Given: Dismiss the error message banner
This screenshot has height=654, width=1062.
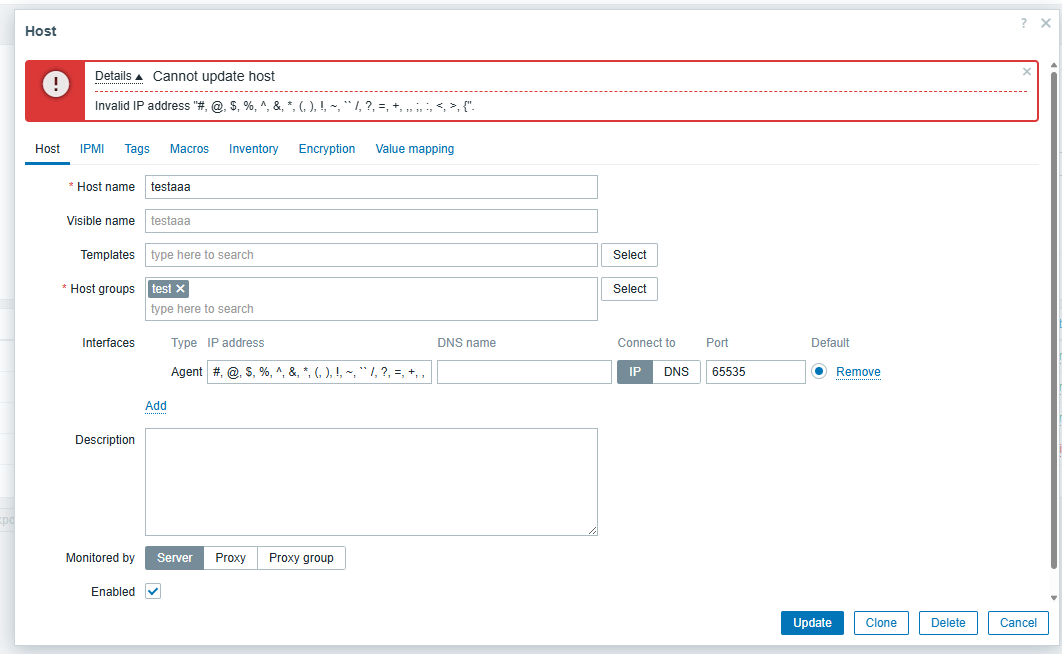Looking at the screenshot, I should (1026, 72).
